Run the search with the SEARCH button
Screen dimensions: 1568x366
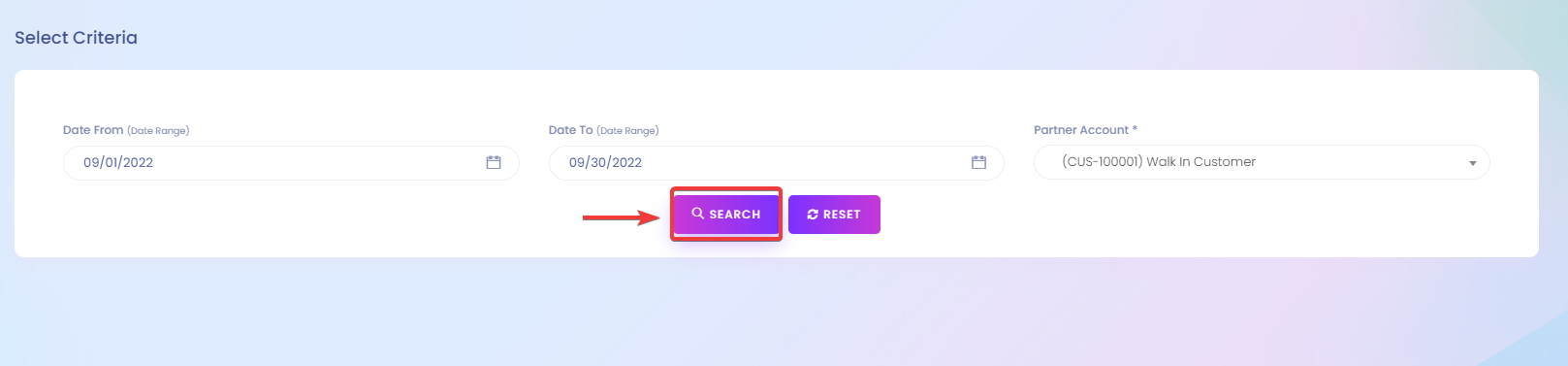(726, 215)
